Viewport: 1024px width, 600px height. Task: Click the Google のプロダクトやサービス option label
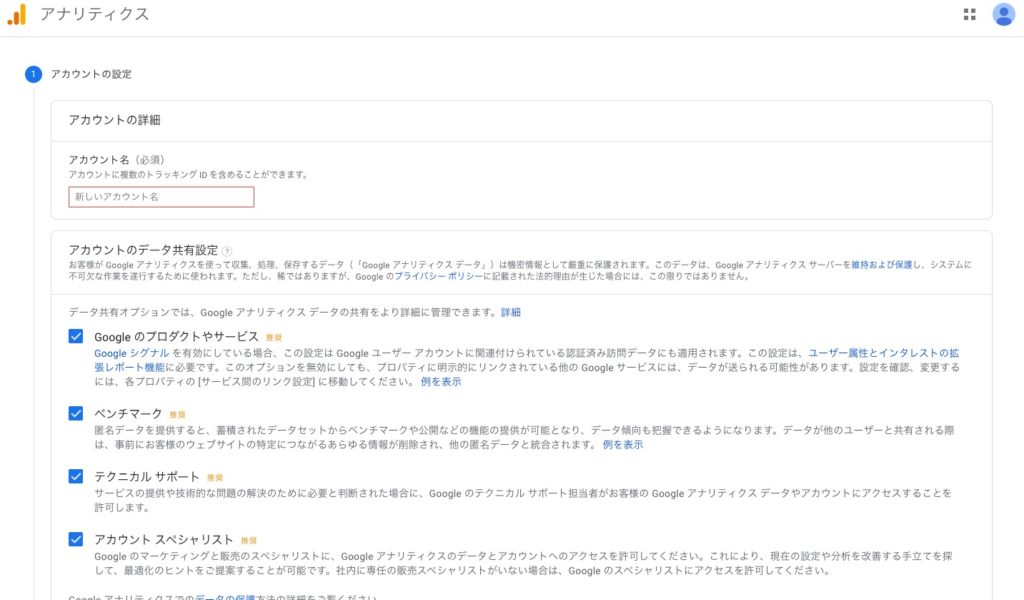176,337
